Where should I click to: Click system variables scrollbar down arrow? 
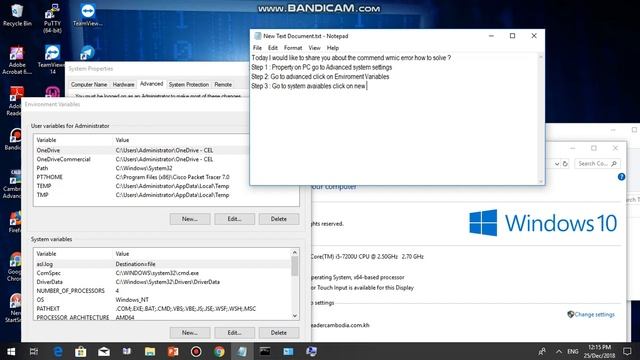pyautogui.click(x=295, y=316)
